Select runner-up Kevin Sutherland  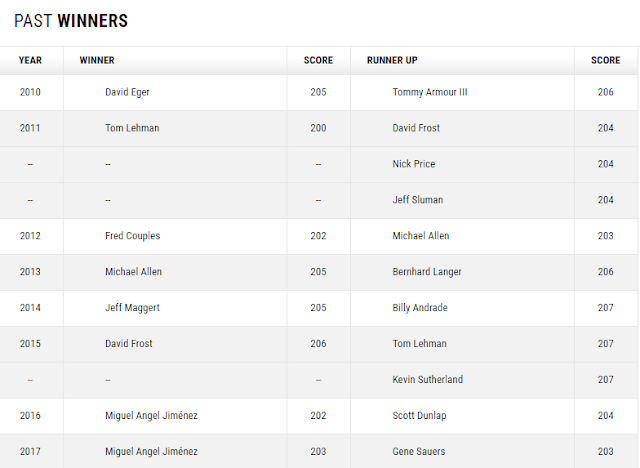[x=428, y=380]
